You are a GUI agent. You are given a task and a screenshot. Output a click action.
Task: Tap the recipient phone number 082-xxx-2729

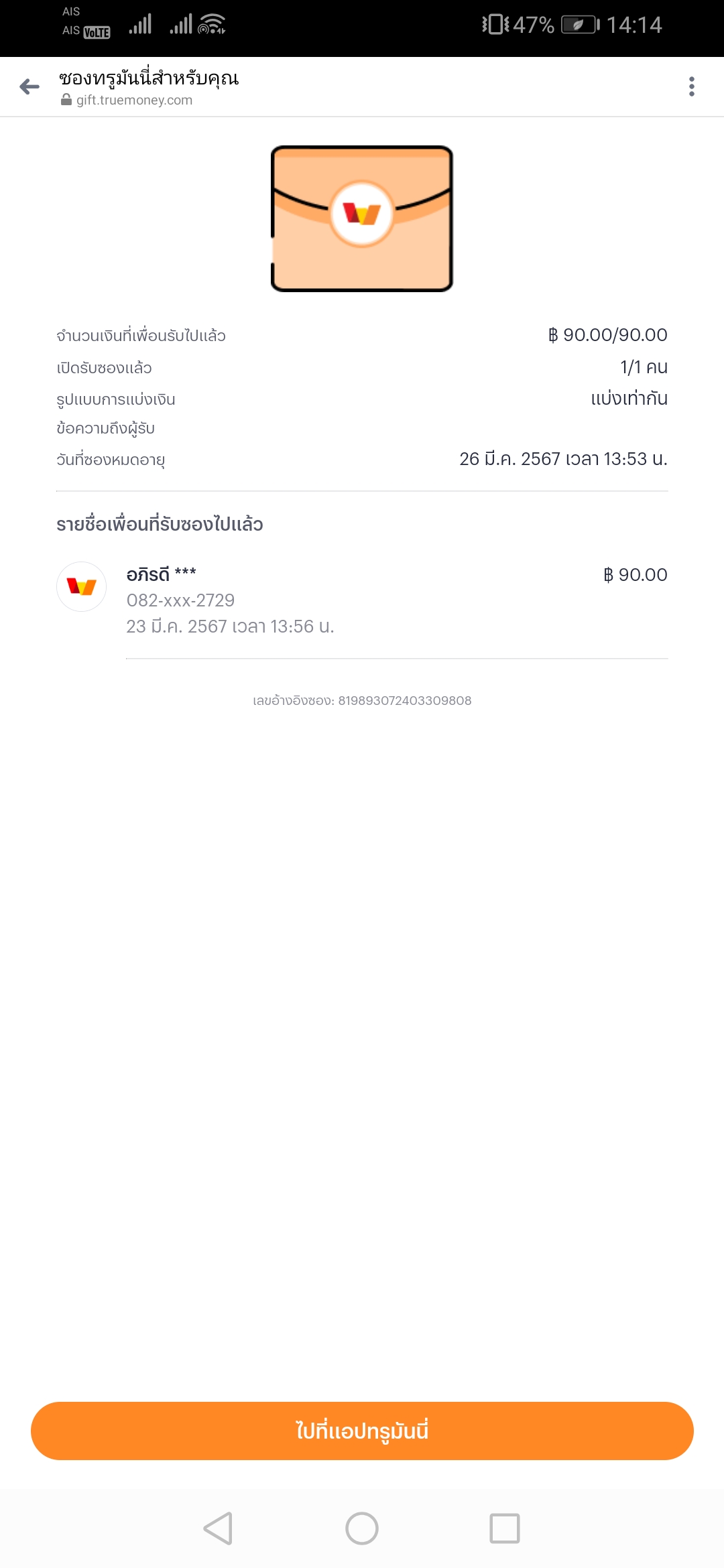click(x=180, y=600)
